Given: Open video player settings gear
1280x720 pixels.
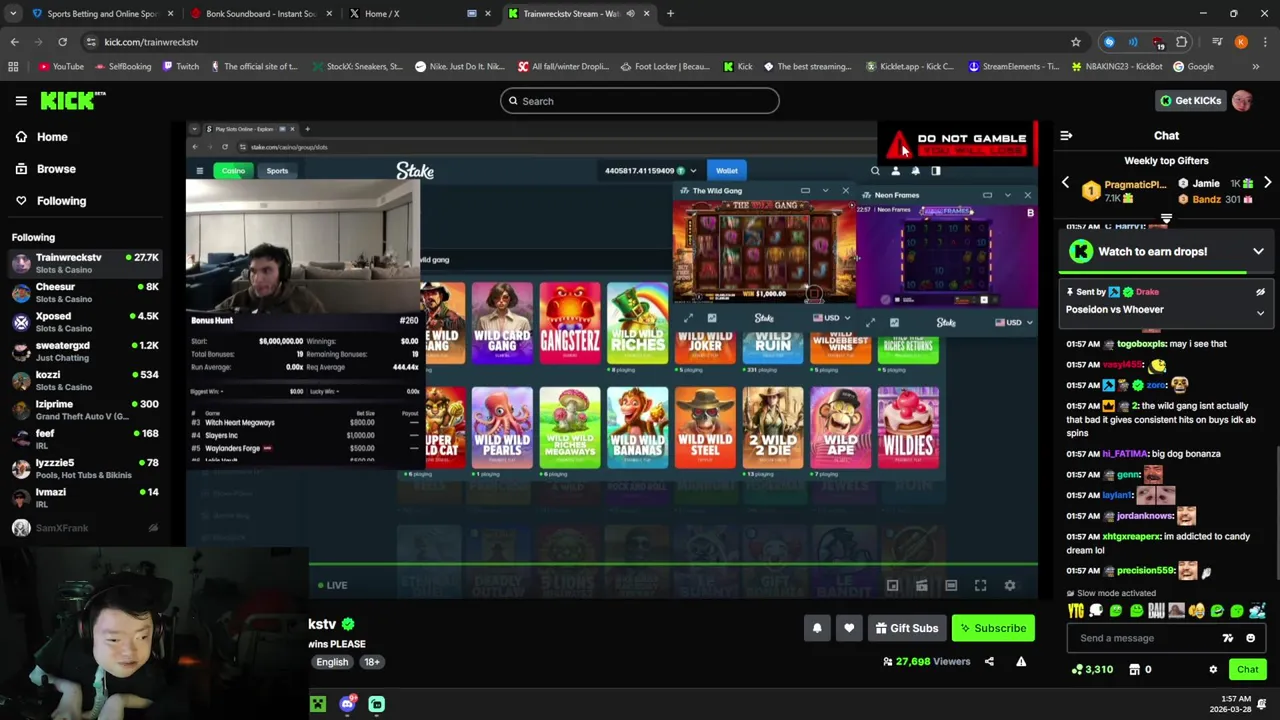Looking at the screenshot, I should [x=1010, y=585].
